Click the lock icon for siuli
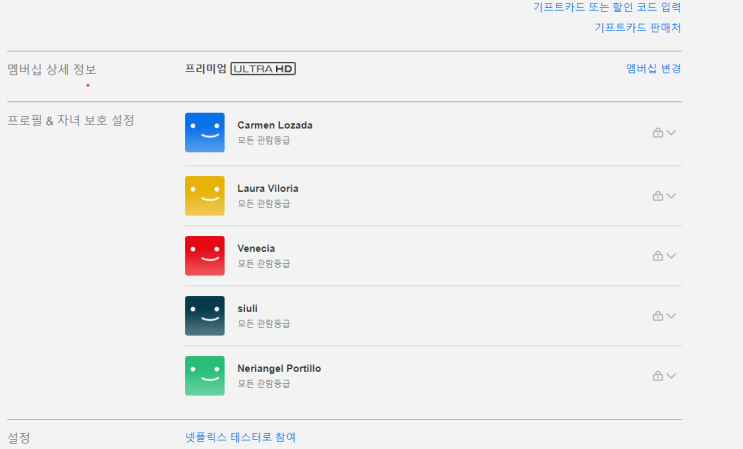Screen dimensions: 743x449 click(x=658, y=316)
